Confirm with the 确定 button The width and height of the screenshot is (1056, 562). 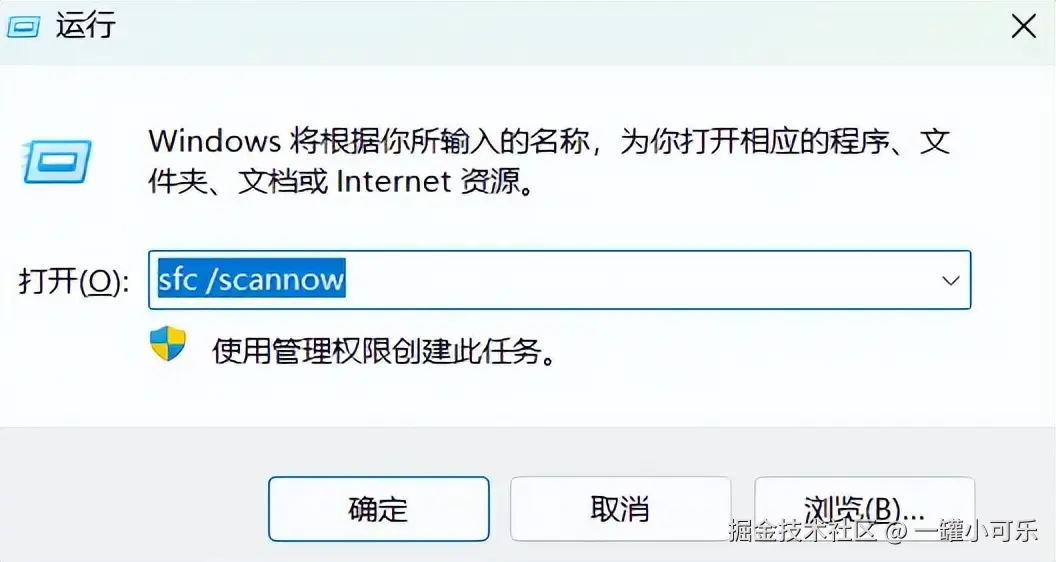378,509
